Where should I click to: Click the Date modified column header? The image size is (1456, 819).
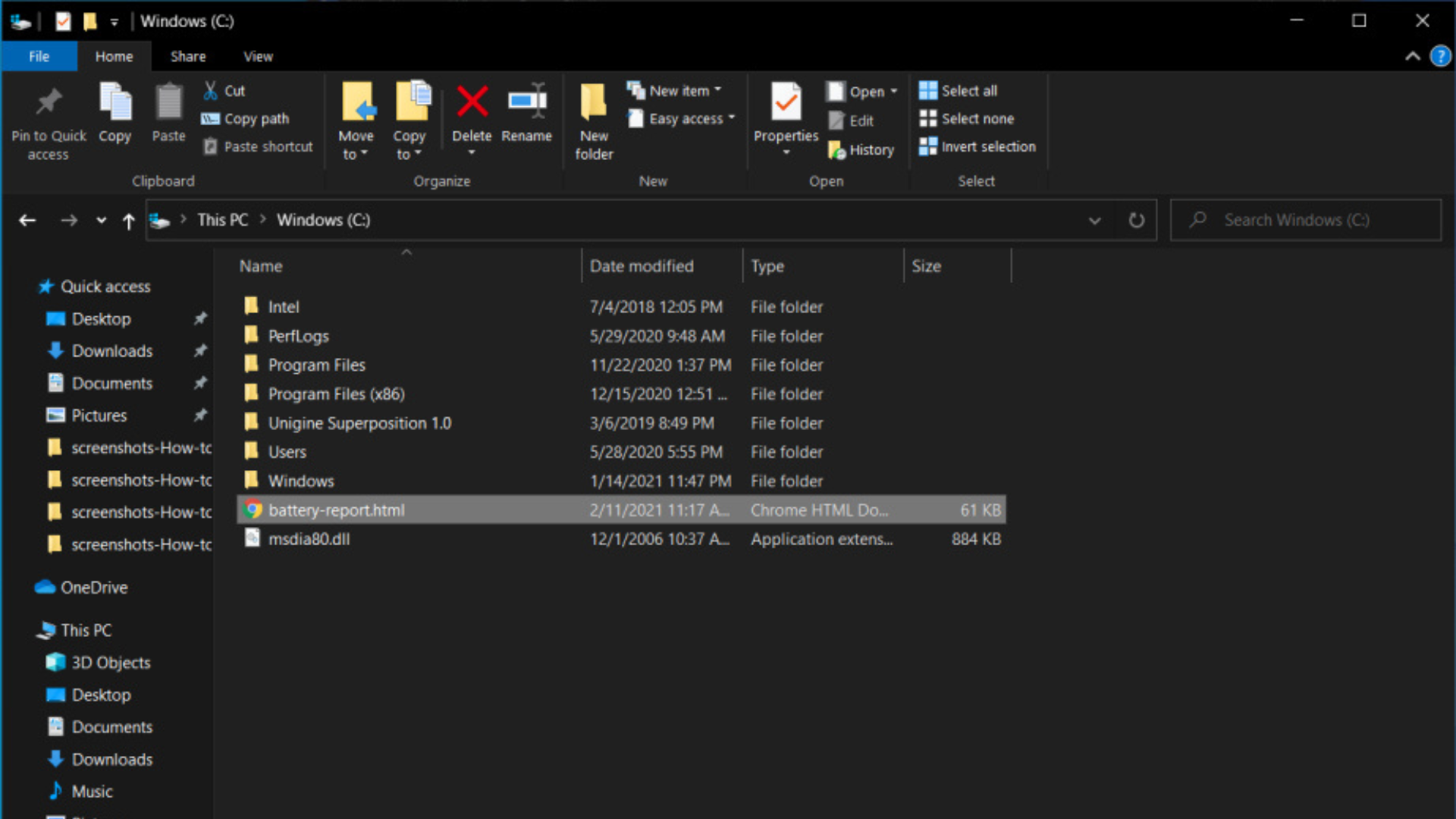(x=642, y=266)
